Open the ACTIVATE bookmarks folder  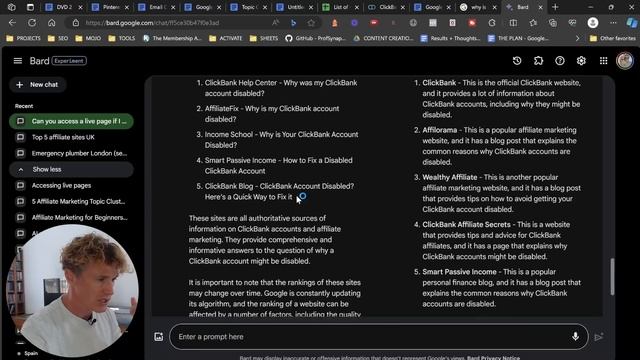point(226,38)
